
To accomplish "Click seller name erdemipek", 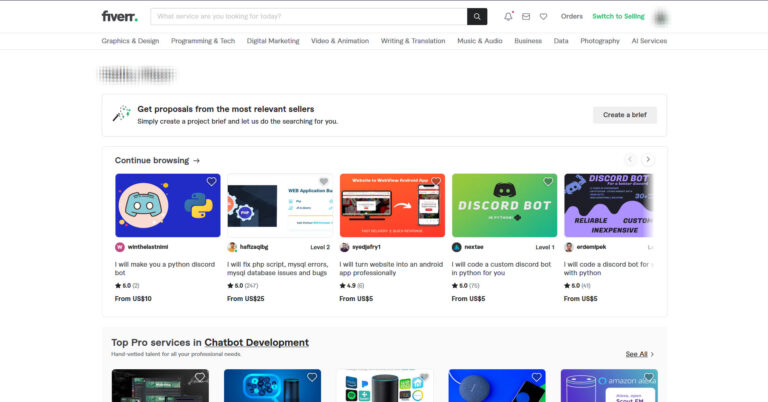I will coord(591,247).
